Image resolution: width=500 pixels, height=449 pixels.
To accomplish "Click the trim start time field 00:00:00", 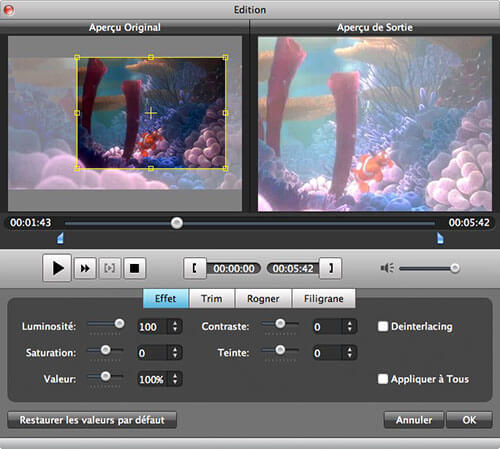I will [234, 268].
